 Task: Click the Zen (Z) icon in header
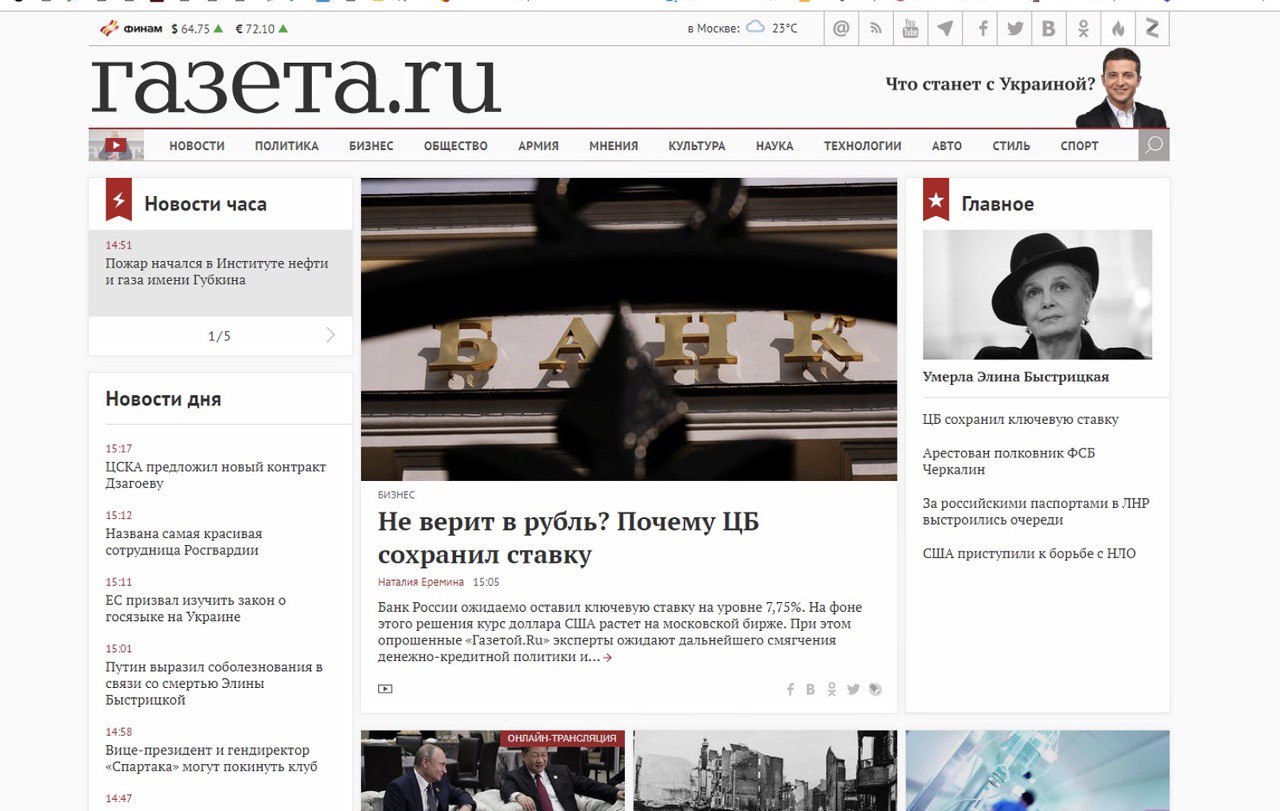click(1152, 29)
